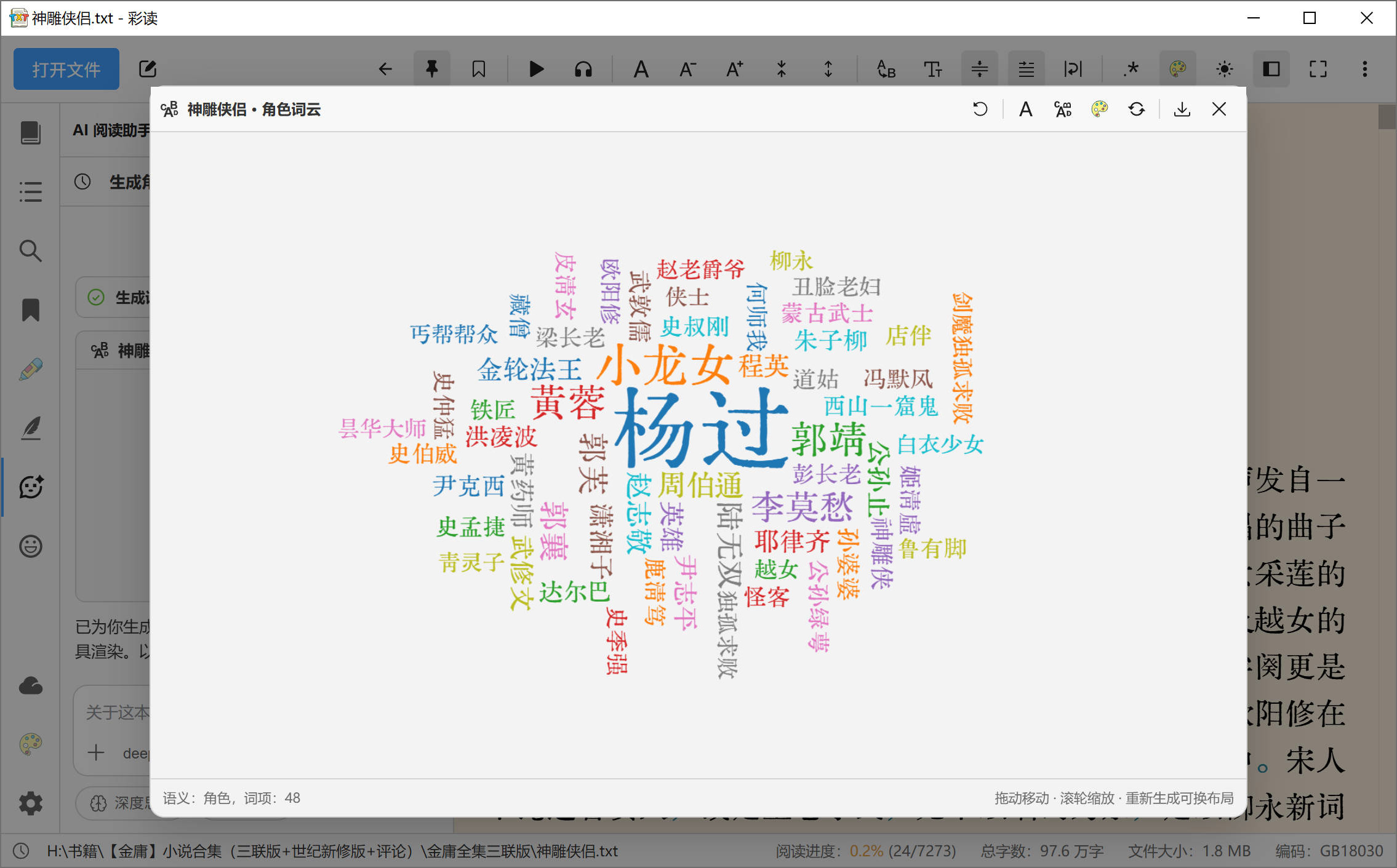The height and width of the screenshot is (868, 1397).
Task: Switch brightness mode with the sun icon
Action: click(x=1225, y=69)
